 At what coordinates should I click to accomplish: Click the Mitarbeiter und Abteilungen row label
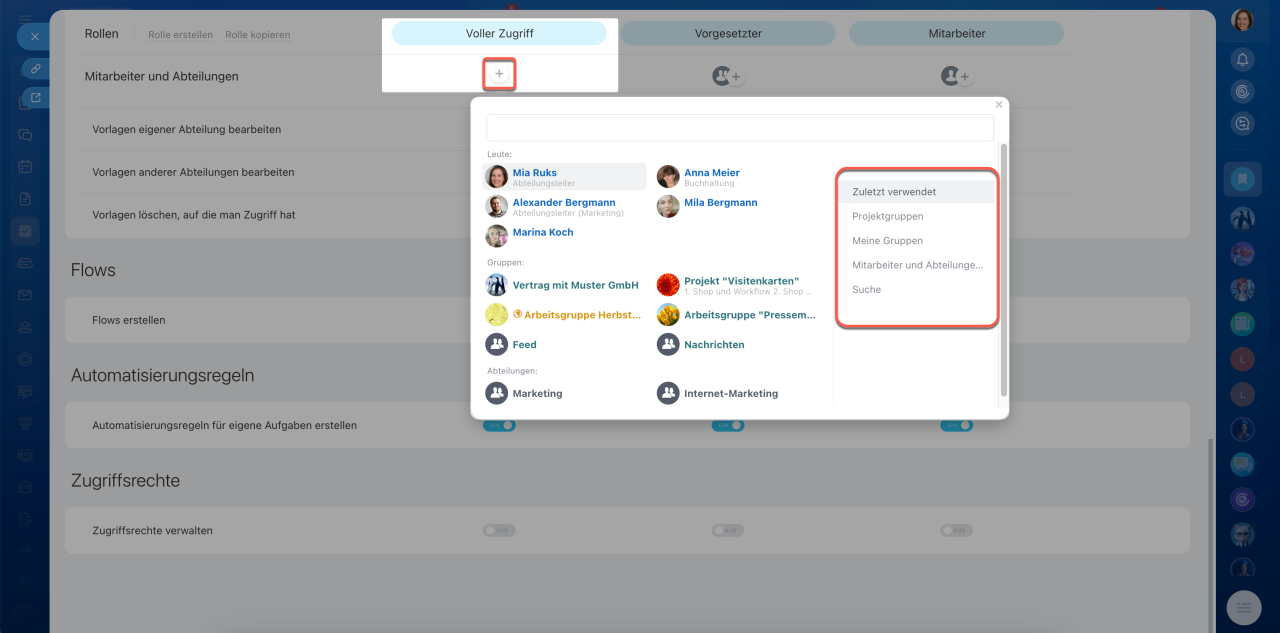tap(162, 76)
